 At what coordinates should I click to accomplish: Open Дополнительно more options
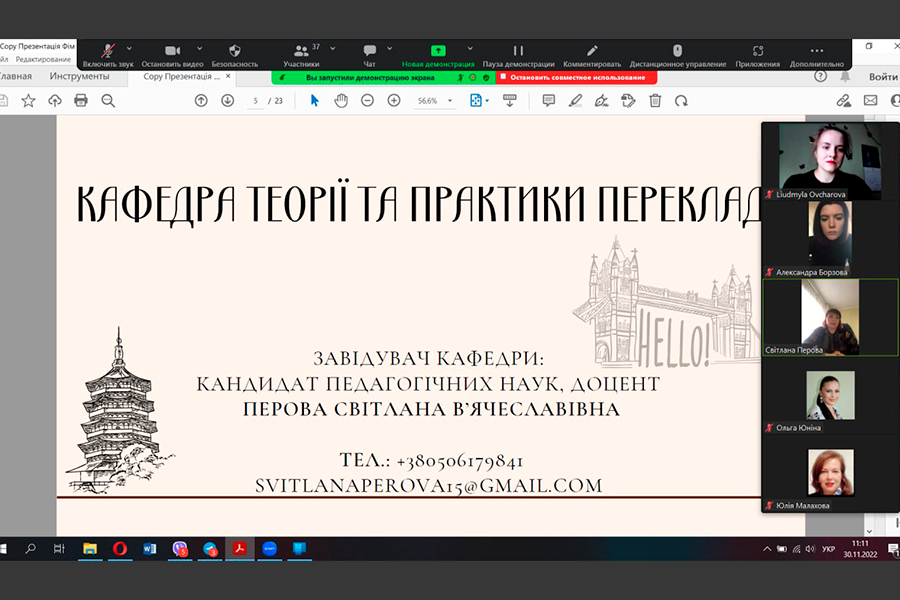click(x=817, y=55)
